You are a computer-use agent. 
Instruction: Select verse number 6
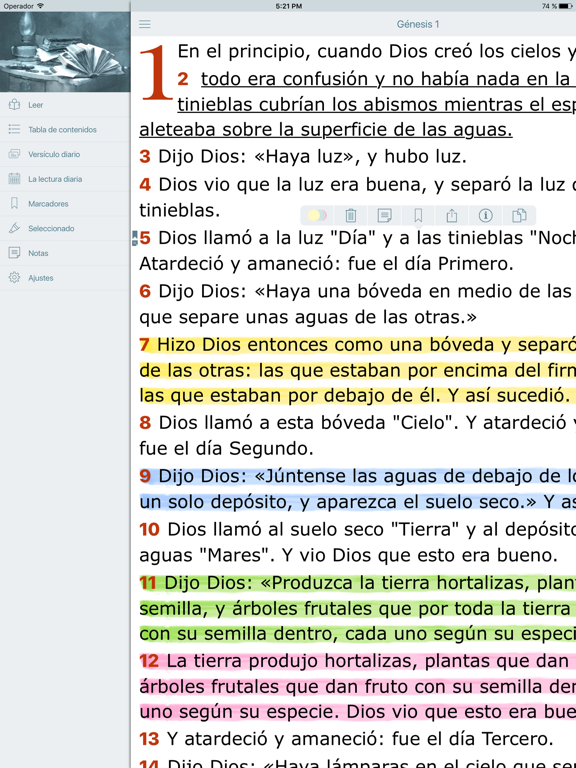coord(145,291)
